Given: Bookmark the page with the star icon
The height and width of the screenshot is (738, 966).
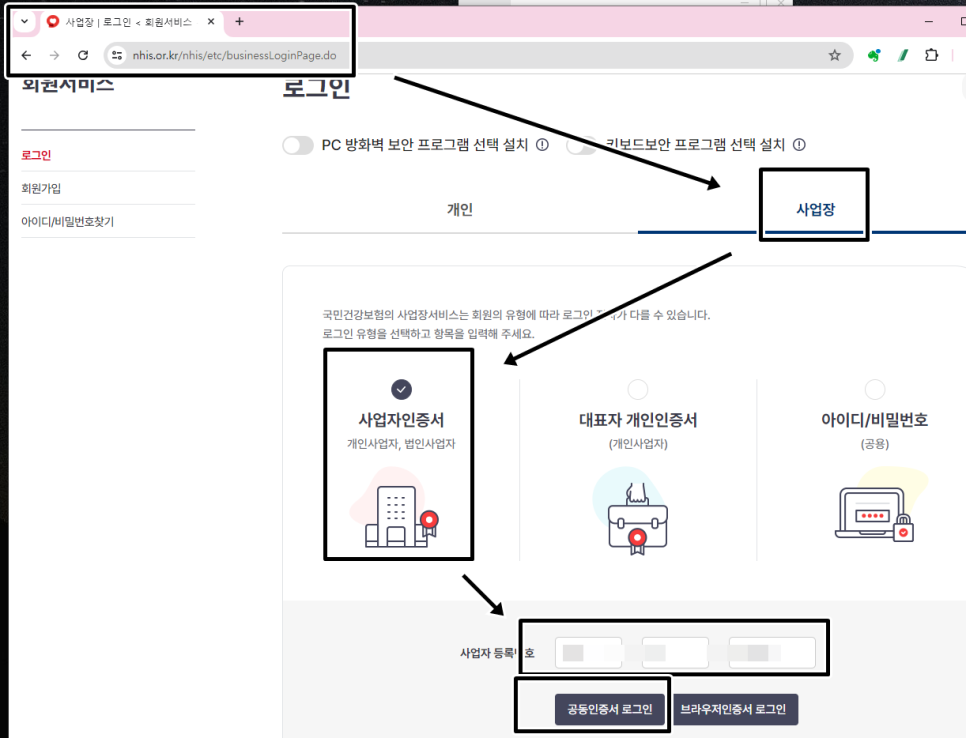Looking at the screenshot, I should pos(835,55).
